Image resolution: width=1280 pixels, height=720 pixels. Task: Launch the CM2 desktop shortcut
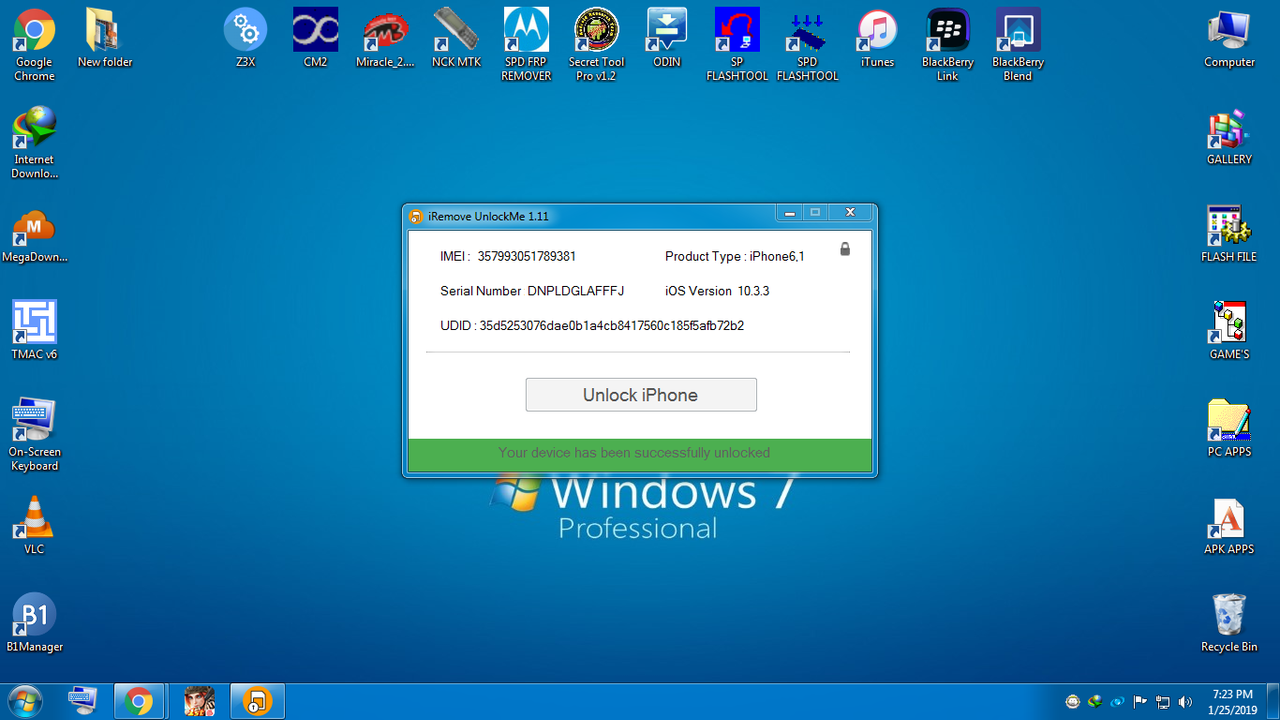pos(315,38)
